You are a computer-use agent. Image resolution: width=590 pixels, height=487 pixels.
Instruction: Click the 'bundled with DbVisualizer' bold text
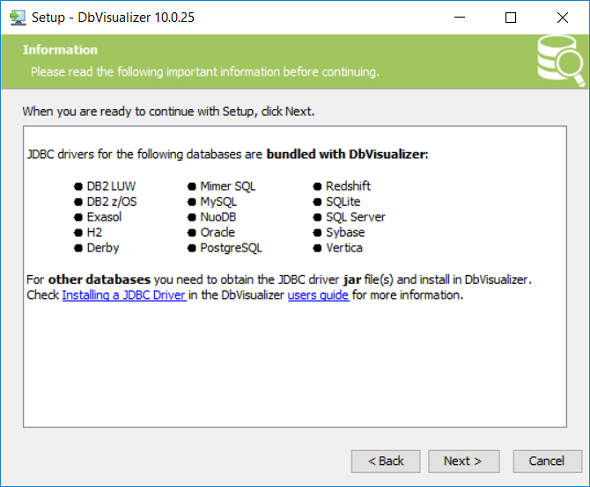click(x=347, y=154)
